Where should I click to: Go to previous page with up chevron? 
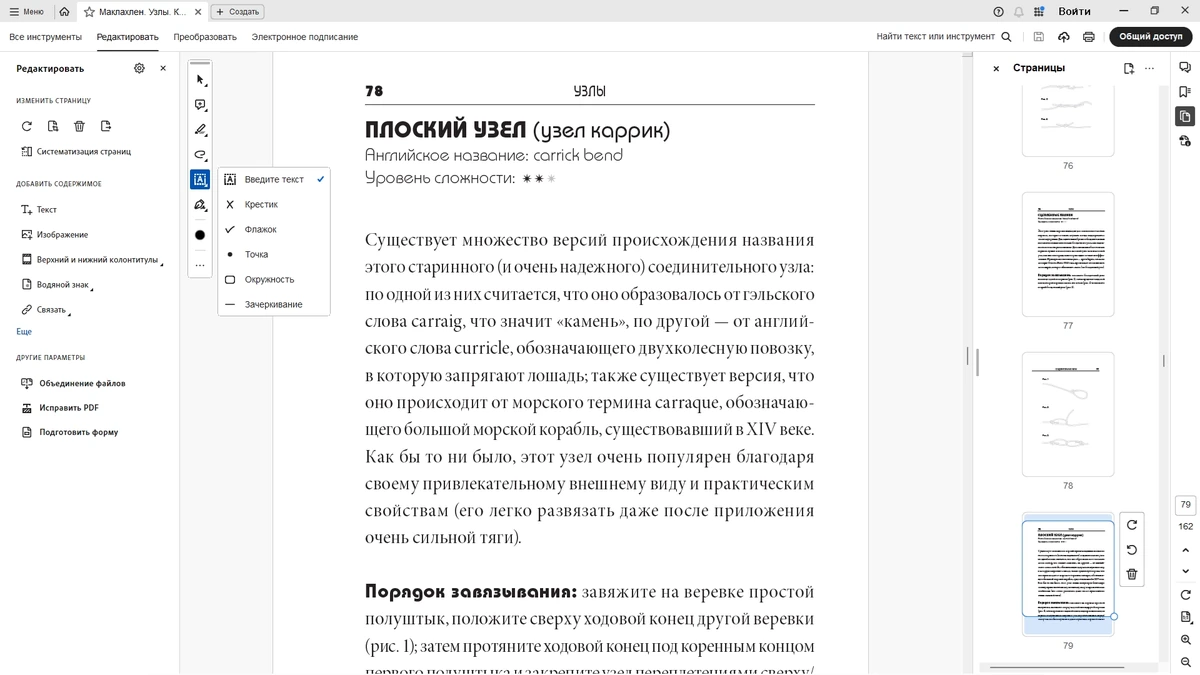1186,550
